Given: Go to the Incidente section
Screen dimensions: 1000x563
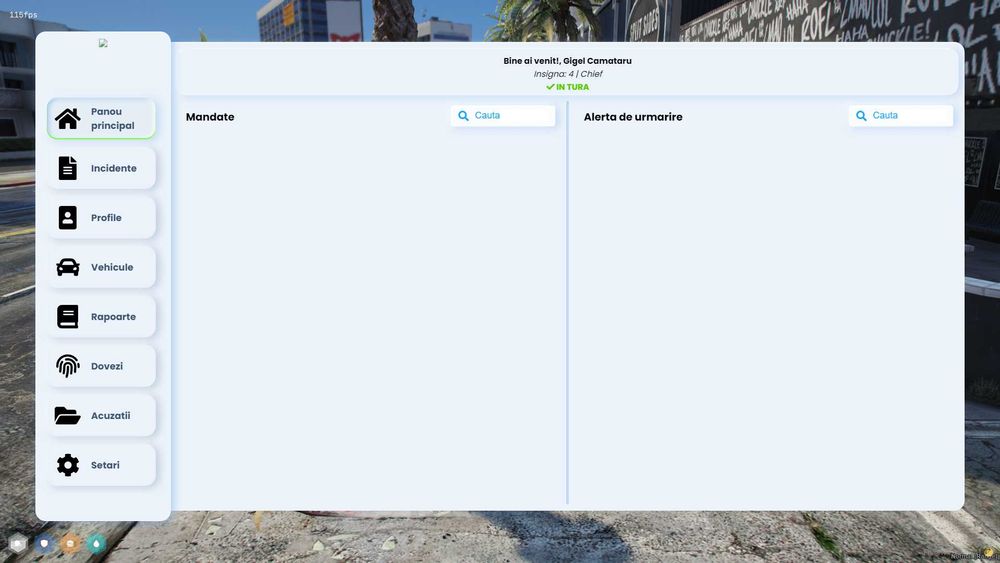Looking at the screenshot, I should pyautogui.click(x=101, y=168).
